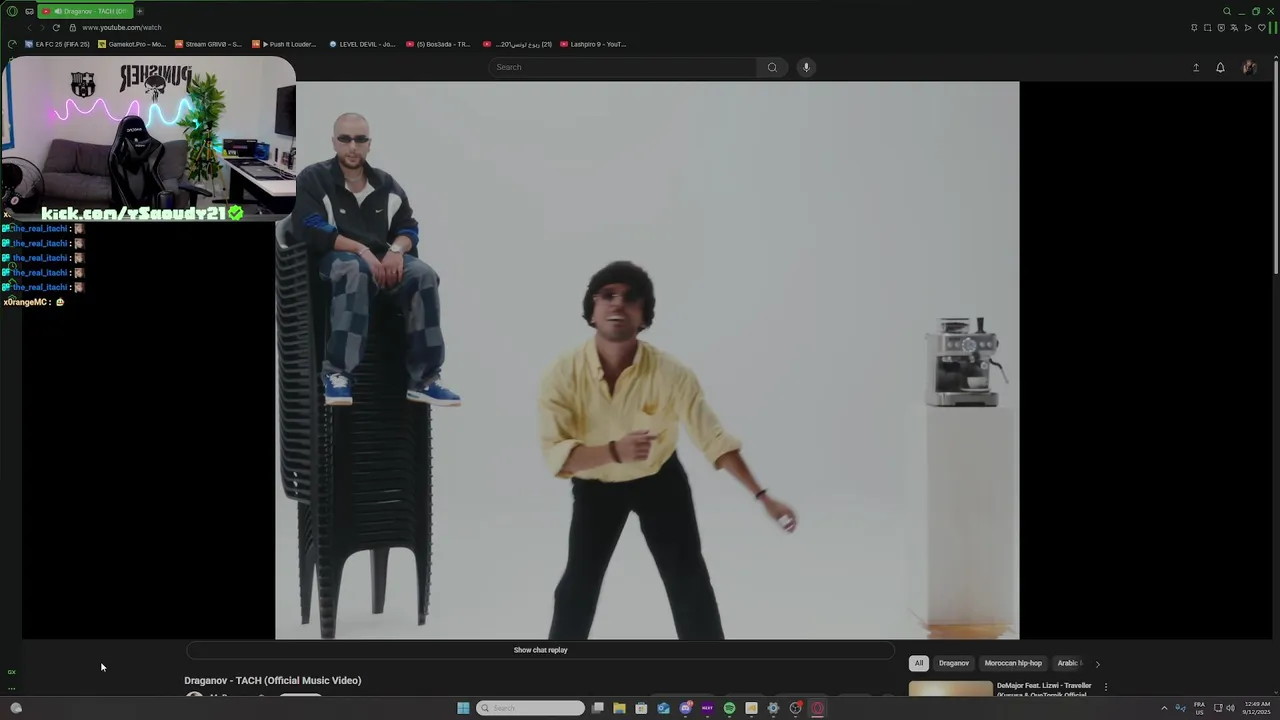Take a snapshot with the toolbar capture icon

1207,27
